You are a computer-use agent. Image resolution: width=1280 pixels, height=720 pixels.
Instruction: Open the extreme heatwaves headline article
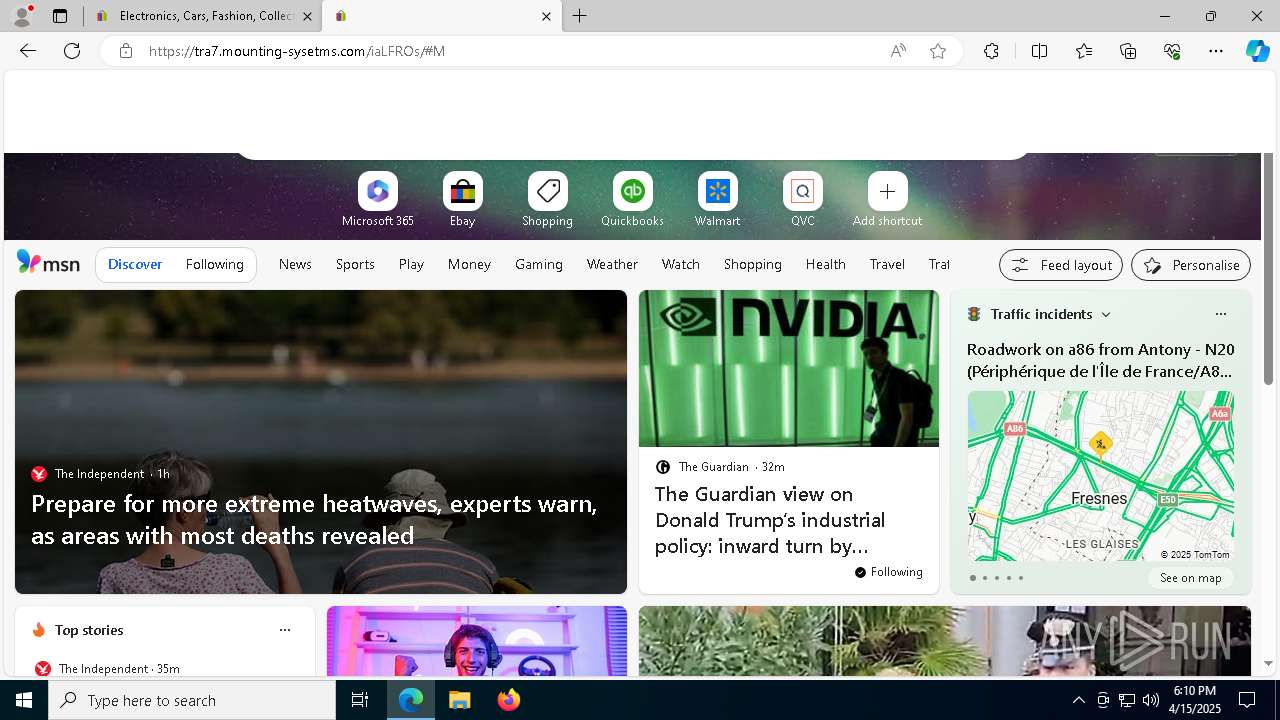click(x=314, y=519)
